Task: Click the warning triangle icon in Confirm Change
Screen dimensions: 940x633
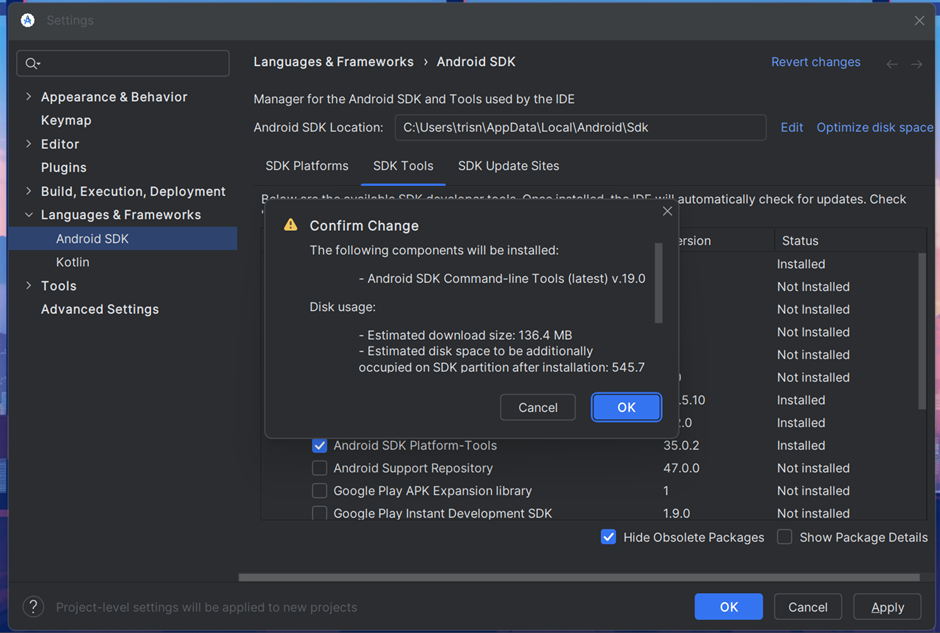Action: (x=291, y=225)
